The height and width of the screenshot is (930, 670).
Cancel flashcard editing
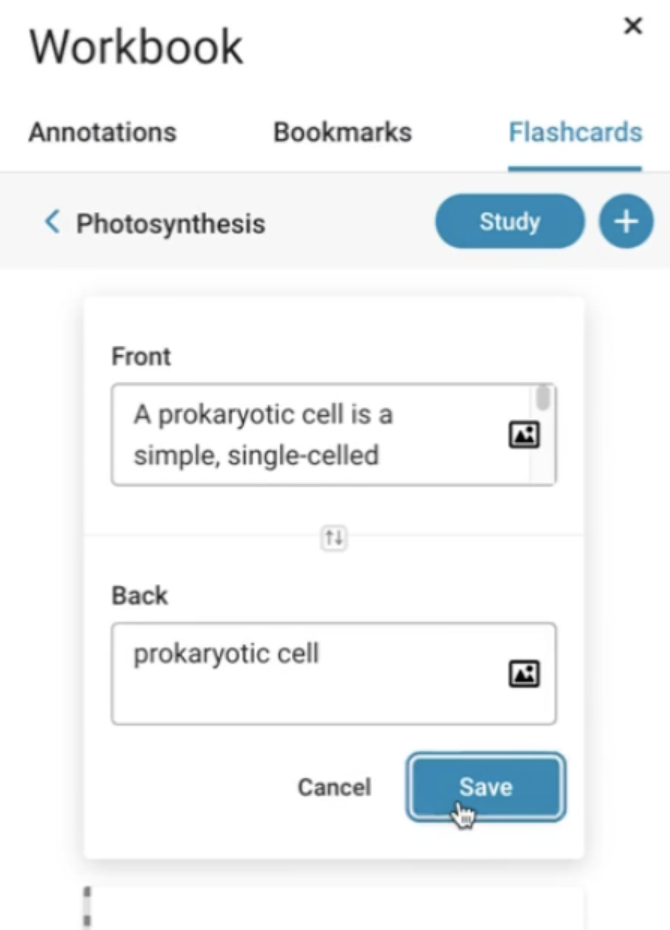click(334, 787)
